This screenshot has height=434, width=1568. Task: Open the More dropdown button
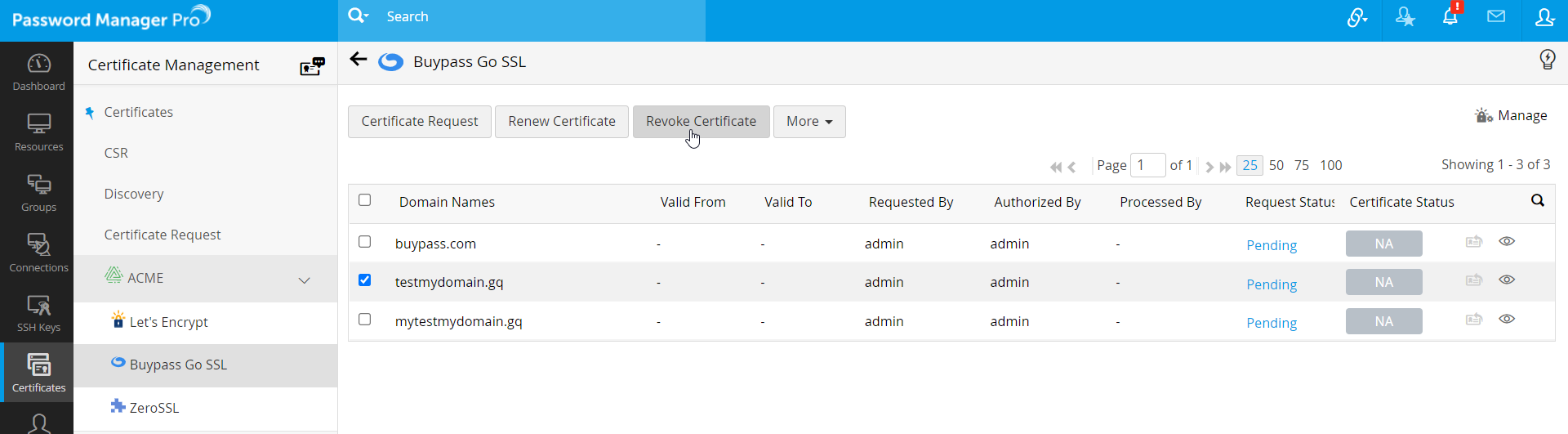[808, 122]
